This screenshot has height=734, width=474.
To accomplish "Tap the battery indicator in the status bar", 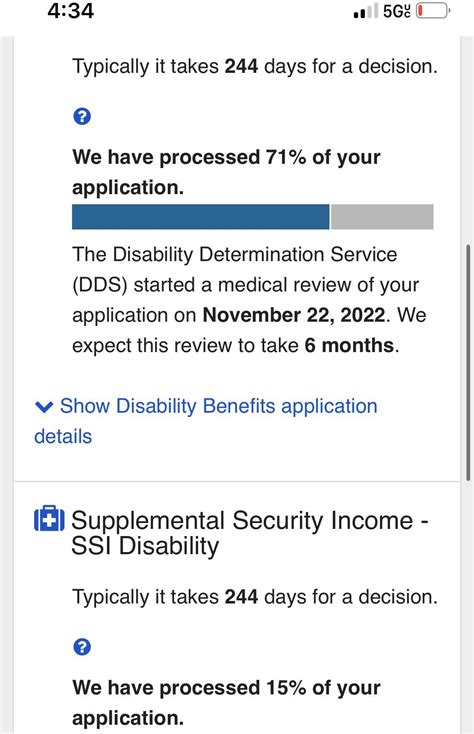I will pyautogui.click(x=433, y=10).
